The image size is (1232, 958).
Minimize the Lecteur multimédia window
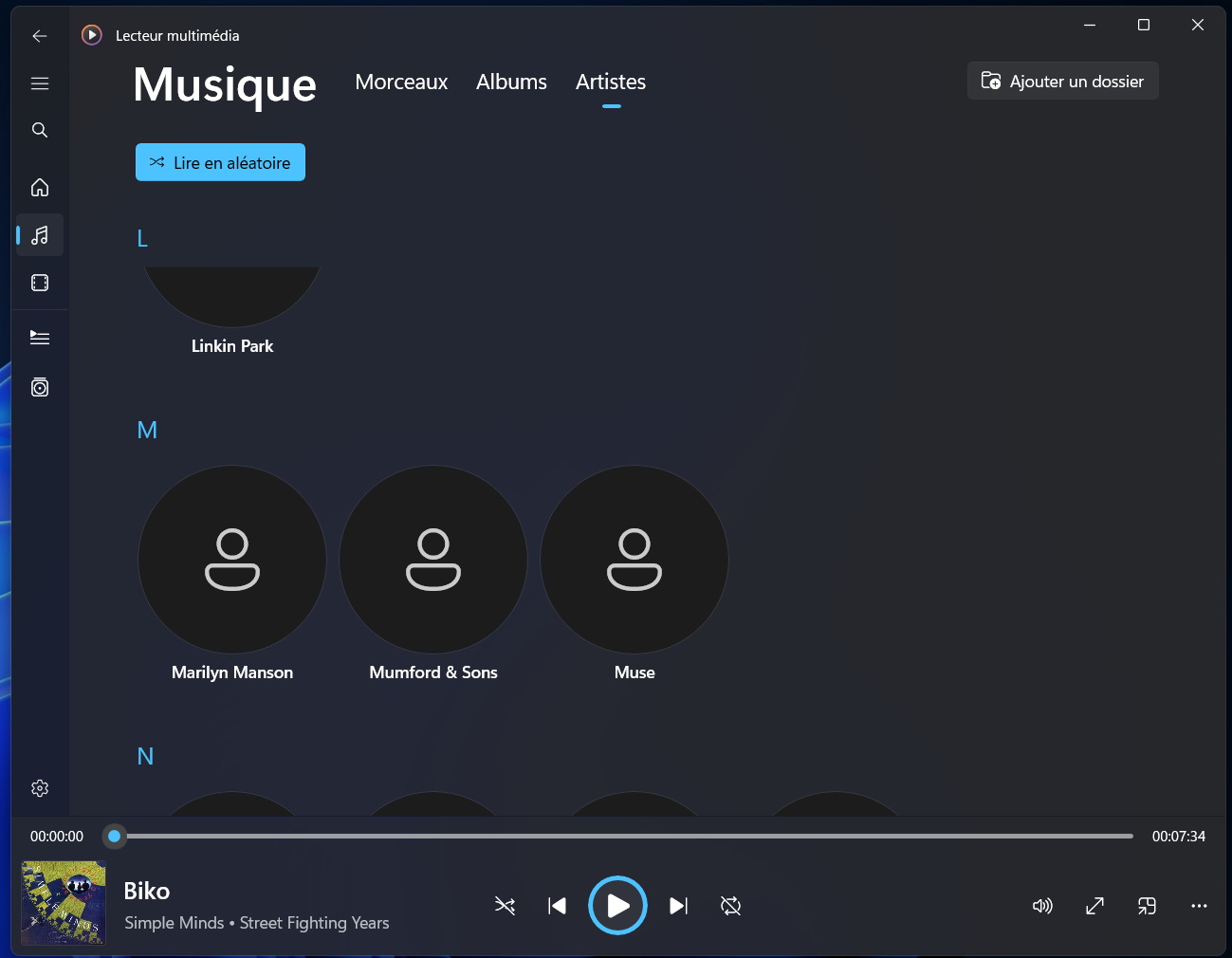1090,26
